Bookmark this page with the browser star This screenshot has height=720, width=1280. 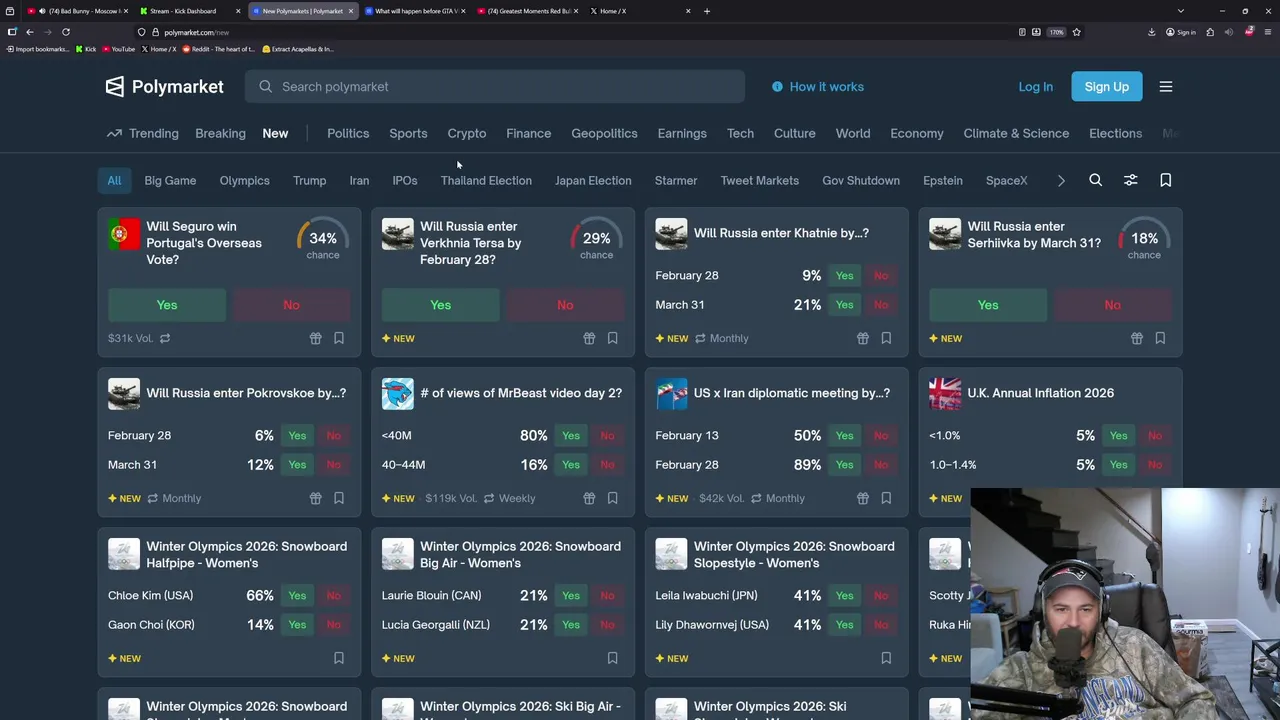1076,32
